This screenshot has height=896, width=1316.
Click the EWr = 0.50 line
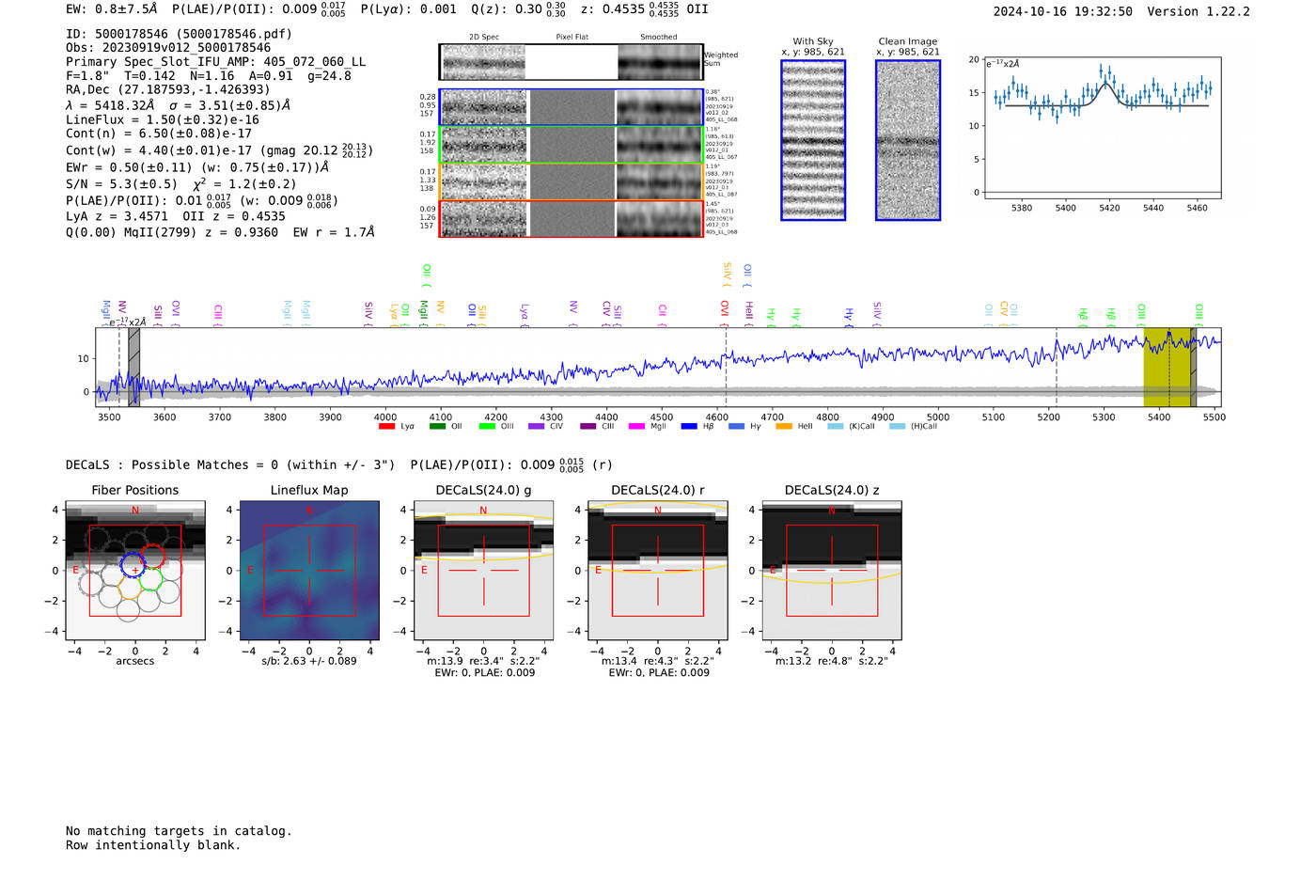coord(197,167)
